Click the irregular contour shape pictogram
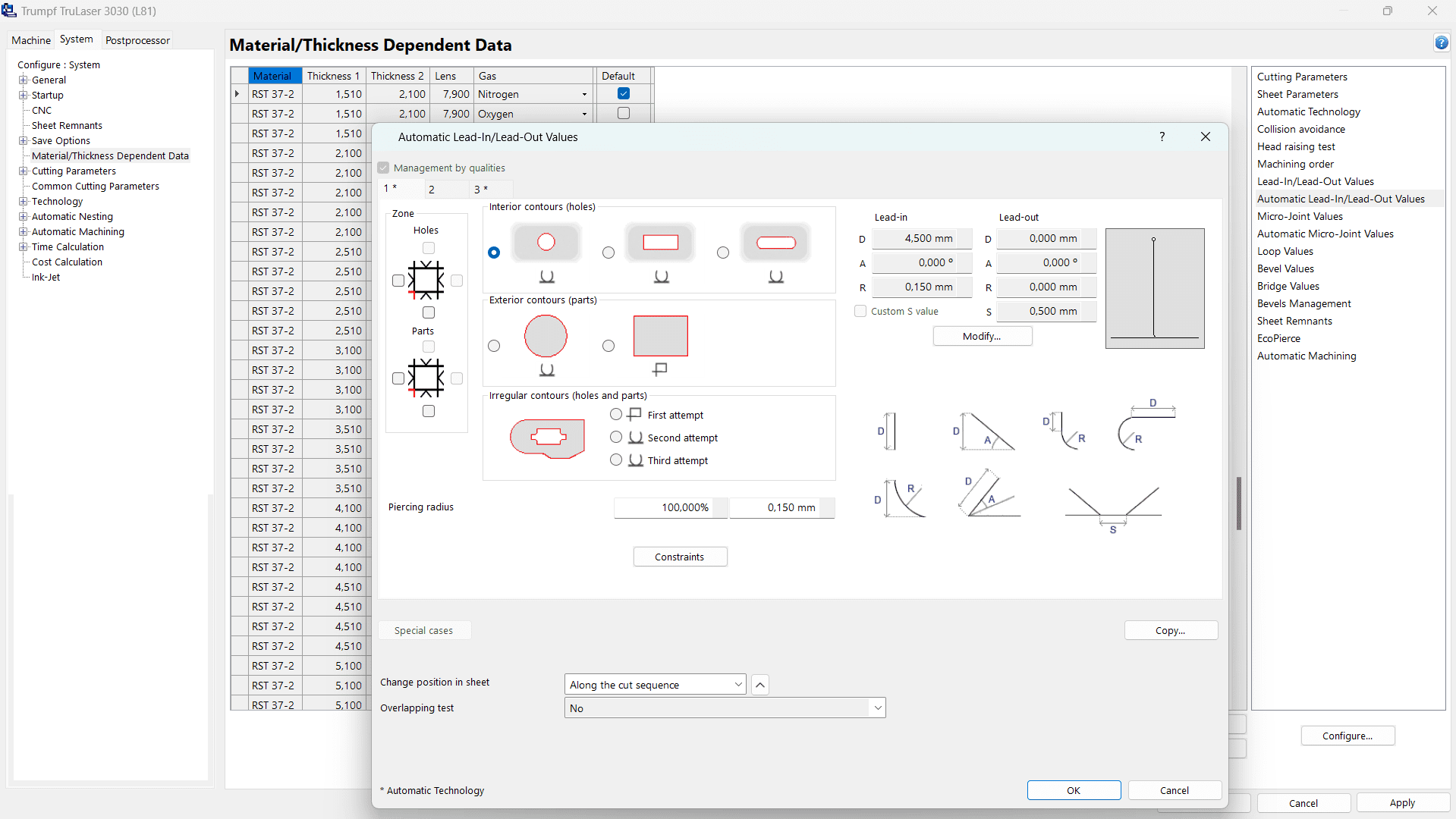The width and height of the screenshot is (1456, 819). (546, 438)
